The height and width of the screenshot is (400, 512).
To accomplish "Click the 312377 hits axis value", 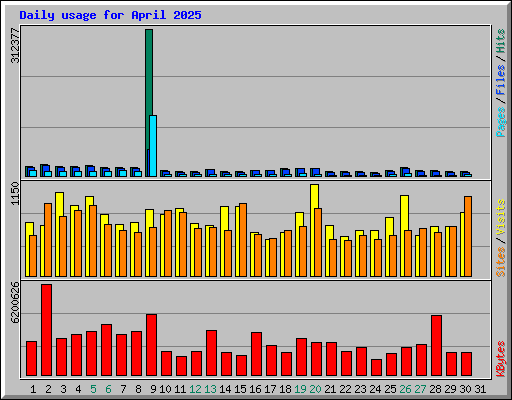I will (15, 45).
